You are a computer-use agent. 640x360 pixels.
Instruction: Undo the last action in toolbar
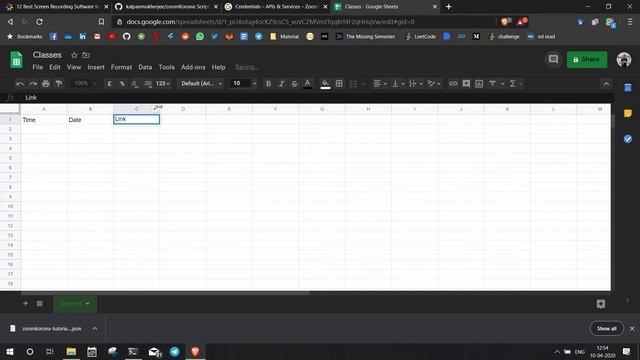pyautogui.click(x=20, y=84)
